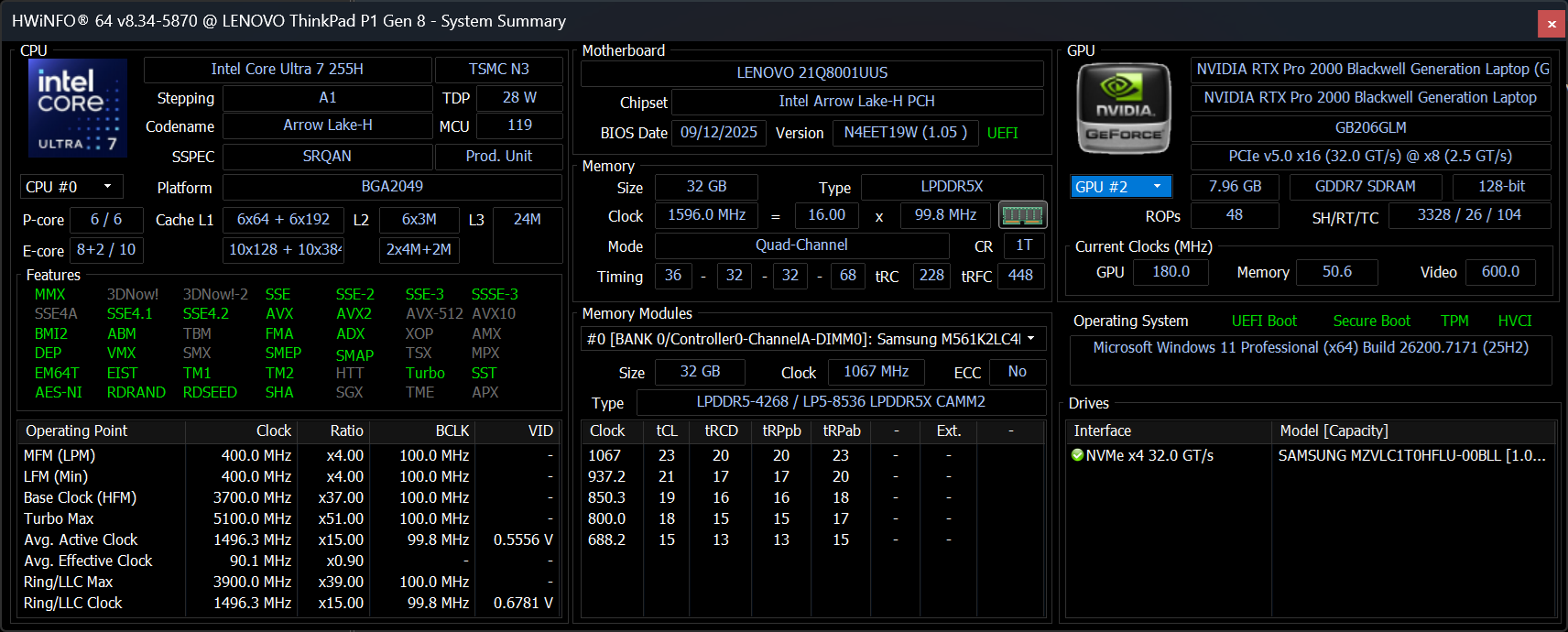Select the Turbo Max operating point row

click(59, 518)
